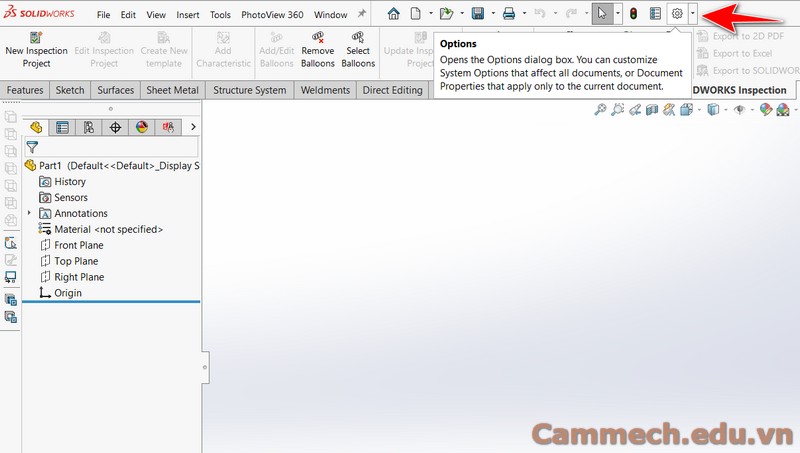Select Right Plane in tree

pyautogui.click(x=72, y=276)
